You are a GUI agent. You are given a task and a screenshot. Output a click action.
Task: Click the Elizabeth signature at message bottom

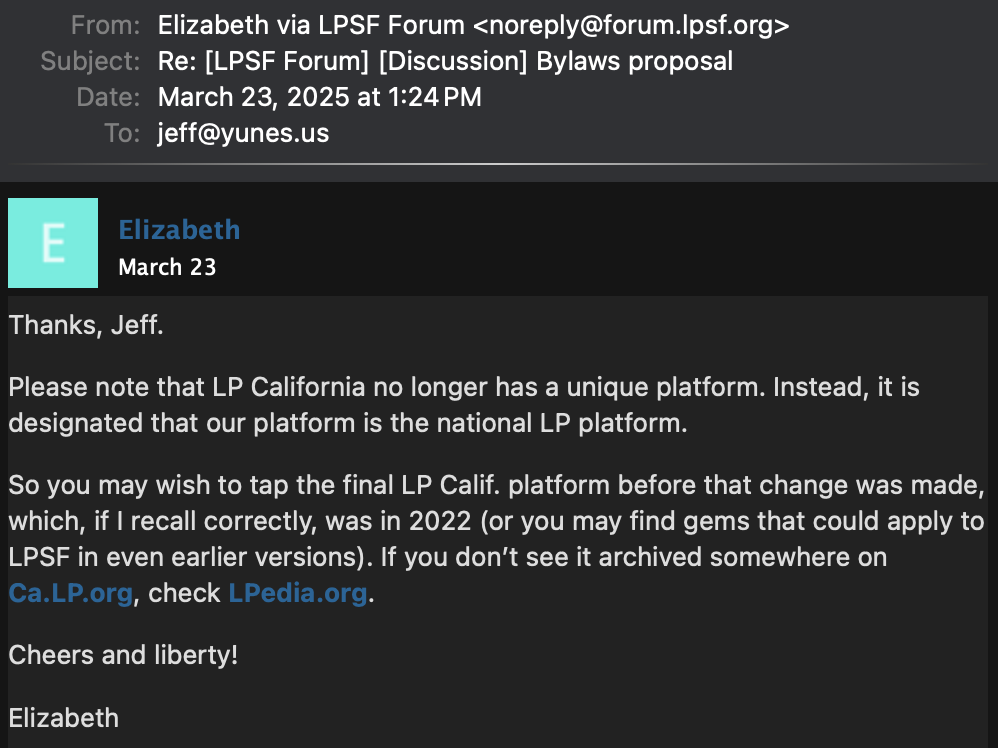coord(64,718)
